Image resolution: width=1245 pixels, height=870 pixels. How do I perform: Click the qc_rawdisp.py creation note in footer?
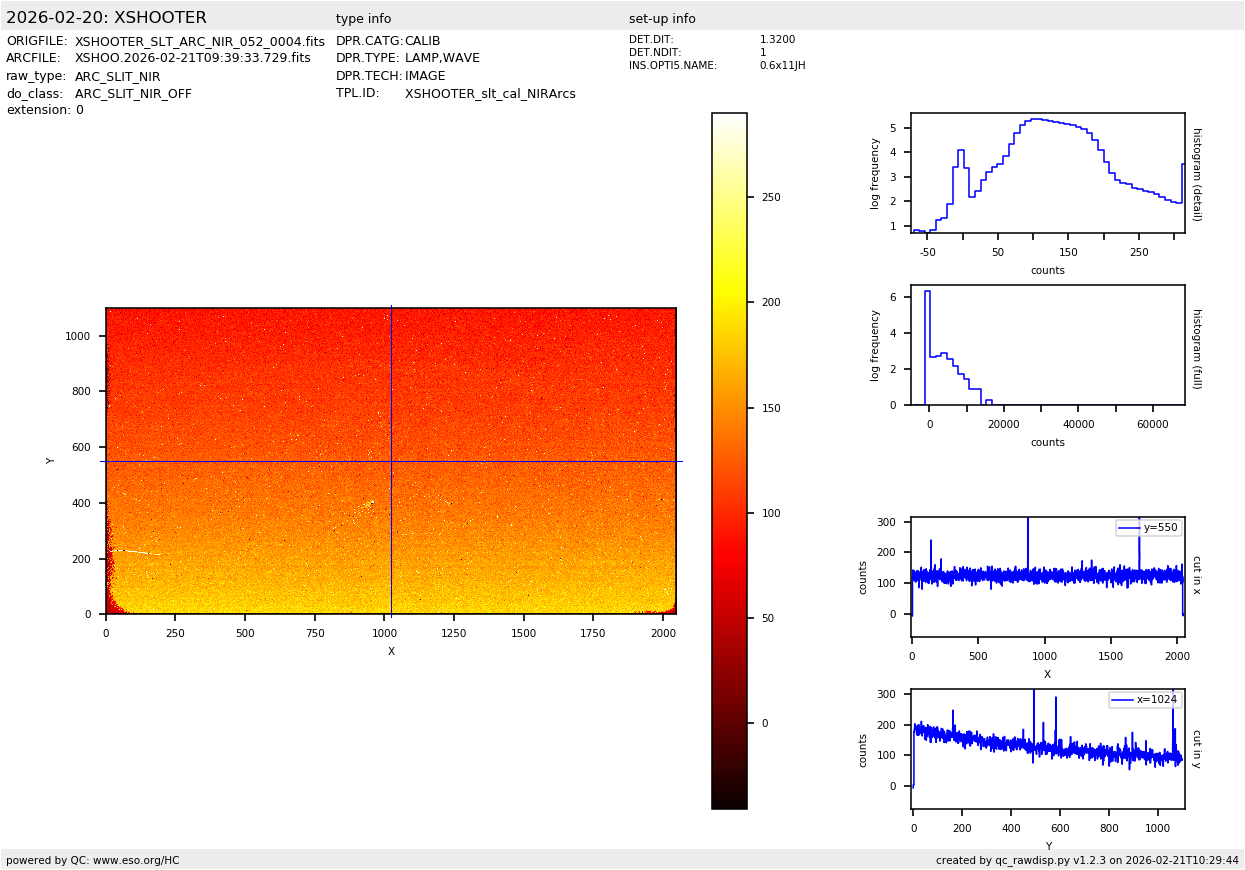pyautogui.click(x=1087, y=860)
